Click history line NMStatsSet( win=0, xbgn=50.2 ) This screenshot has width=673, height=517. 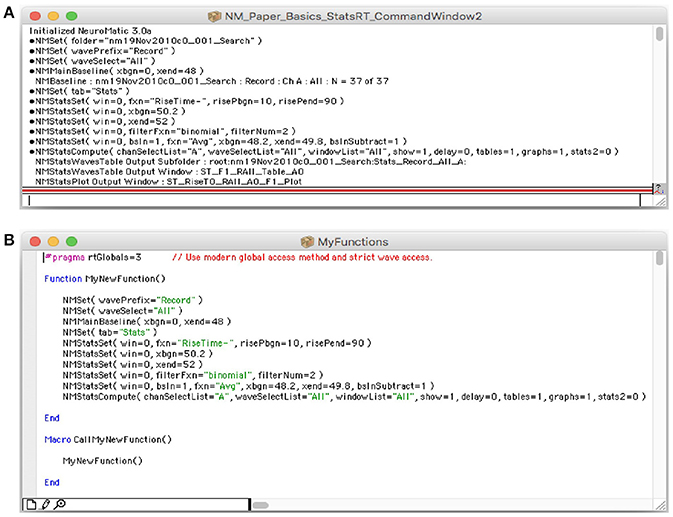(x=107, y=111)
